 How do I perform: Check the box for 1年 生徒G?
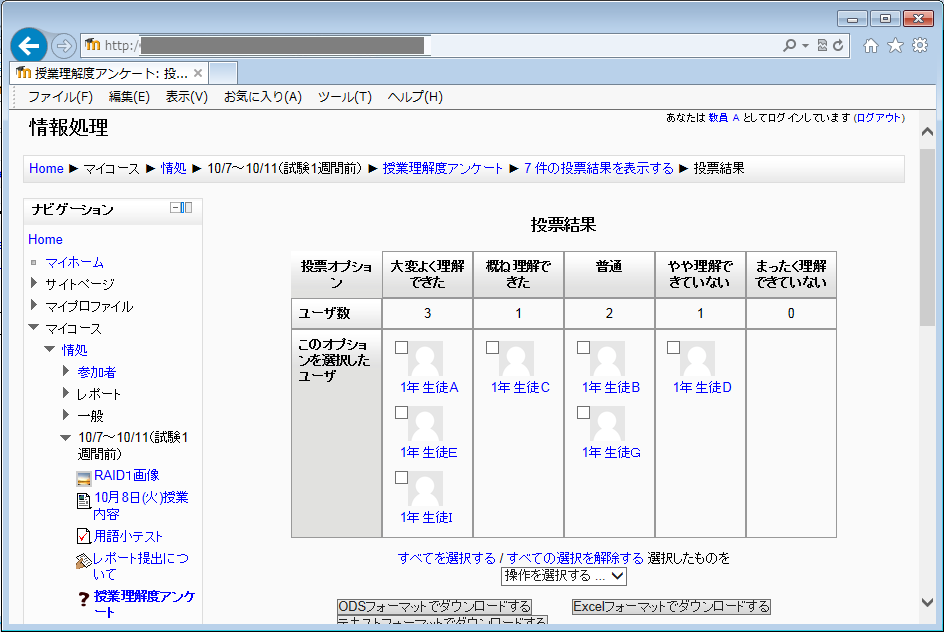pyautogui.click(x=583, y=412)
